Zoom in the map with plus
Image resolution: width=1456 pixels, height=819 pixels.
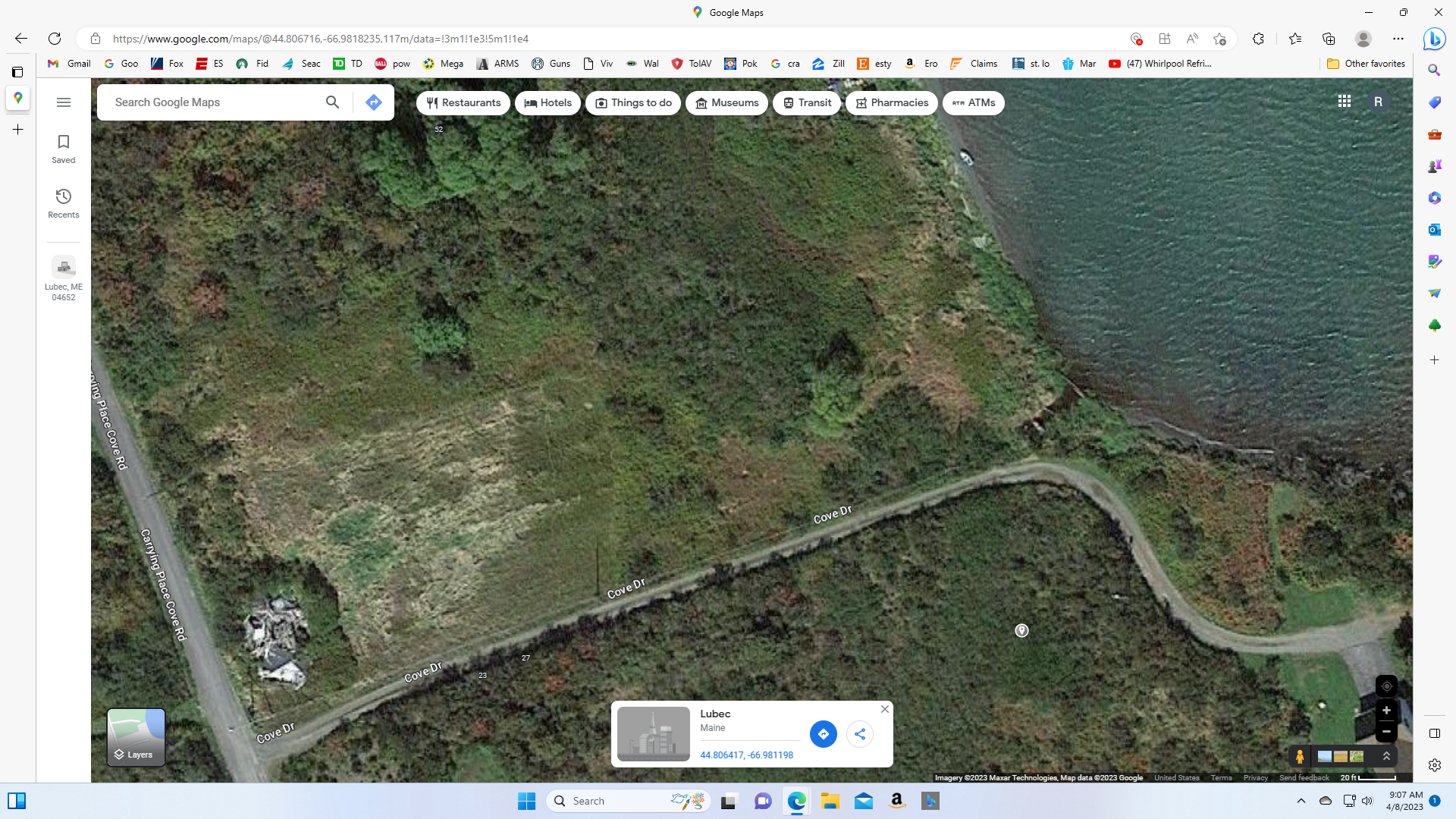1386,711
